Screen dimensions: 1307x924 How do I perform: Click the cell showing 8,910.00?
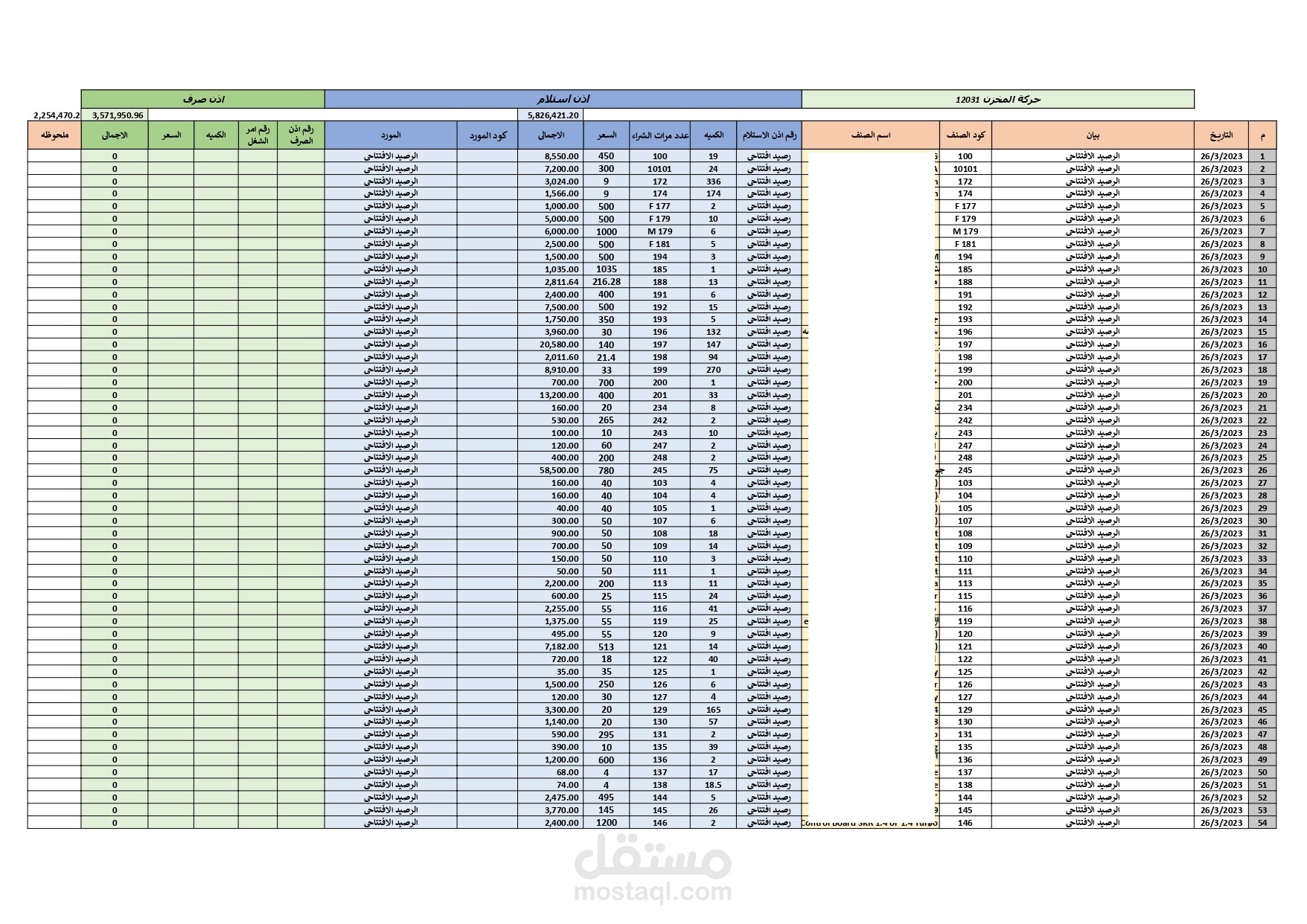click(551, 370)
